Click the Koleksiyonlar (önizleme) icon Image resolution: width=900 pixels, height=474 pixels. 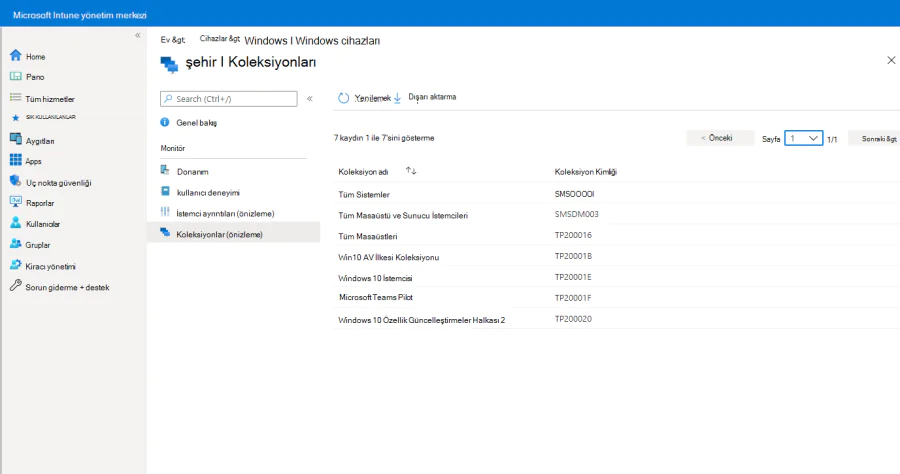point(165,232)
